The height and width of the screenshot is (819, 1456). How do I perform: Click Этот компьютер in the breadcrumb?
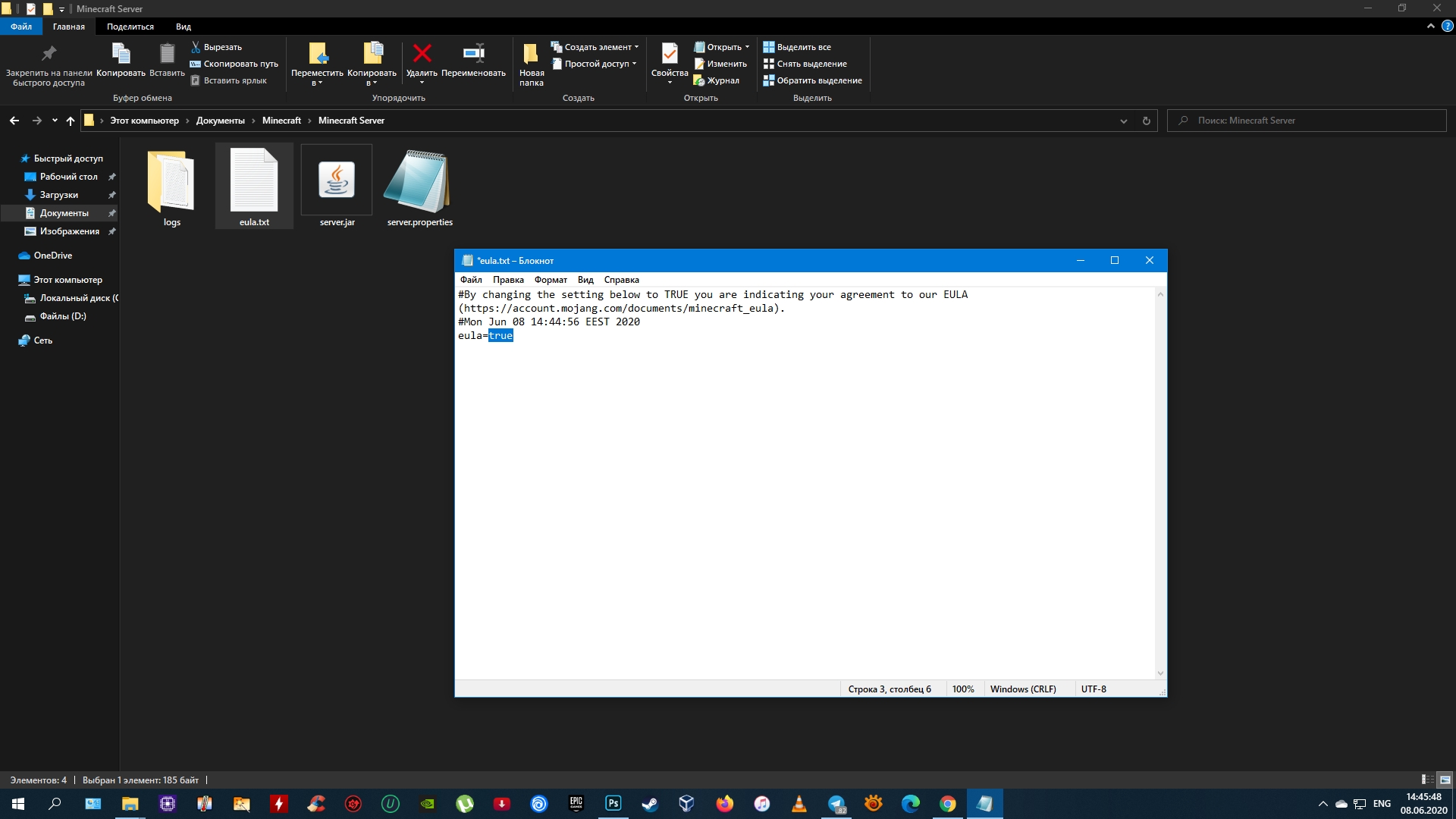pyautogui.click(x=145, y=121)
